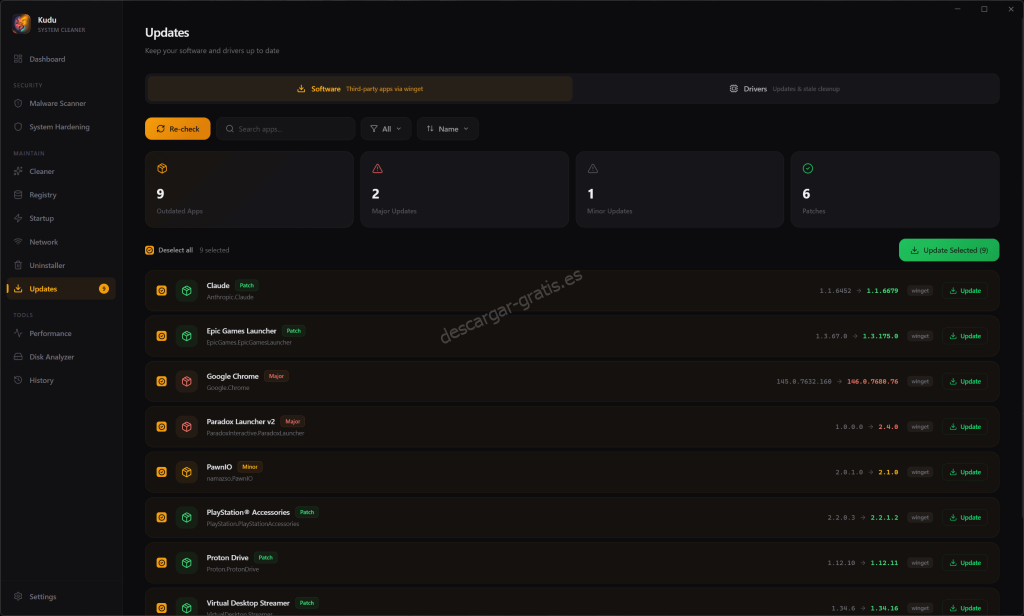Uncheck the Claude row checkbox

click(161, 291)
